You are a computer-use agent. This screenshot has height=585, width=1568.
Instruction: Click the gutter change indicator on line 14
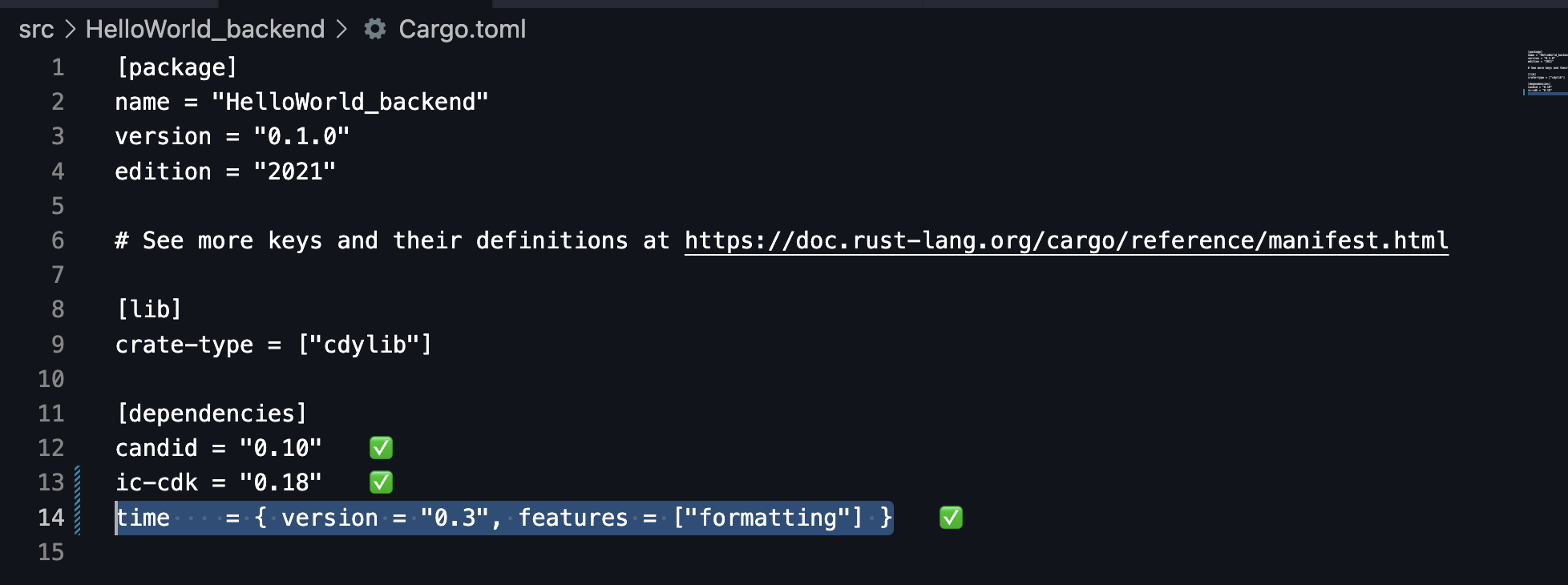(77, 517)
